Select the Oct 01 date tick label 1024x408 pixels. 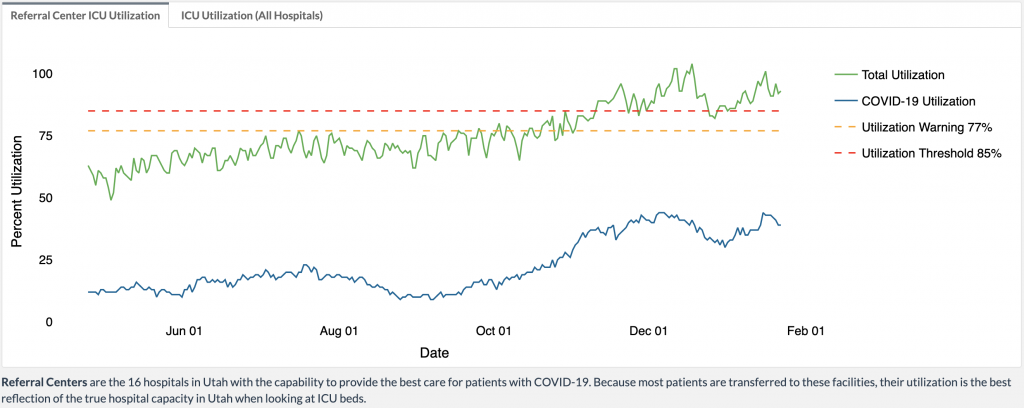(x=494, y=331)
